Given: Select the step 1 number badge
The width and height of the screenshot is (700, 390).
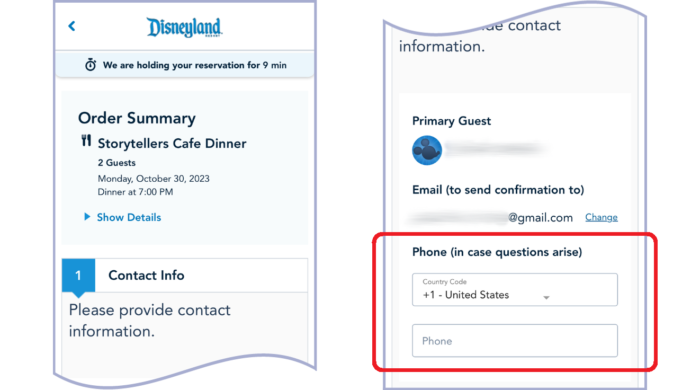Looking at the screenshot, I should (x=78, y=275).
